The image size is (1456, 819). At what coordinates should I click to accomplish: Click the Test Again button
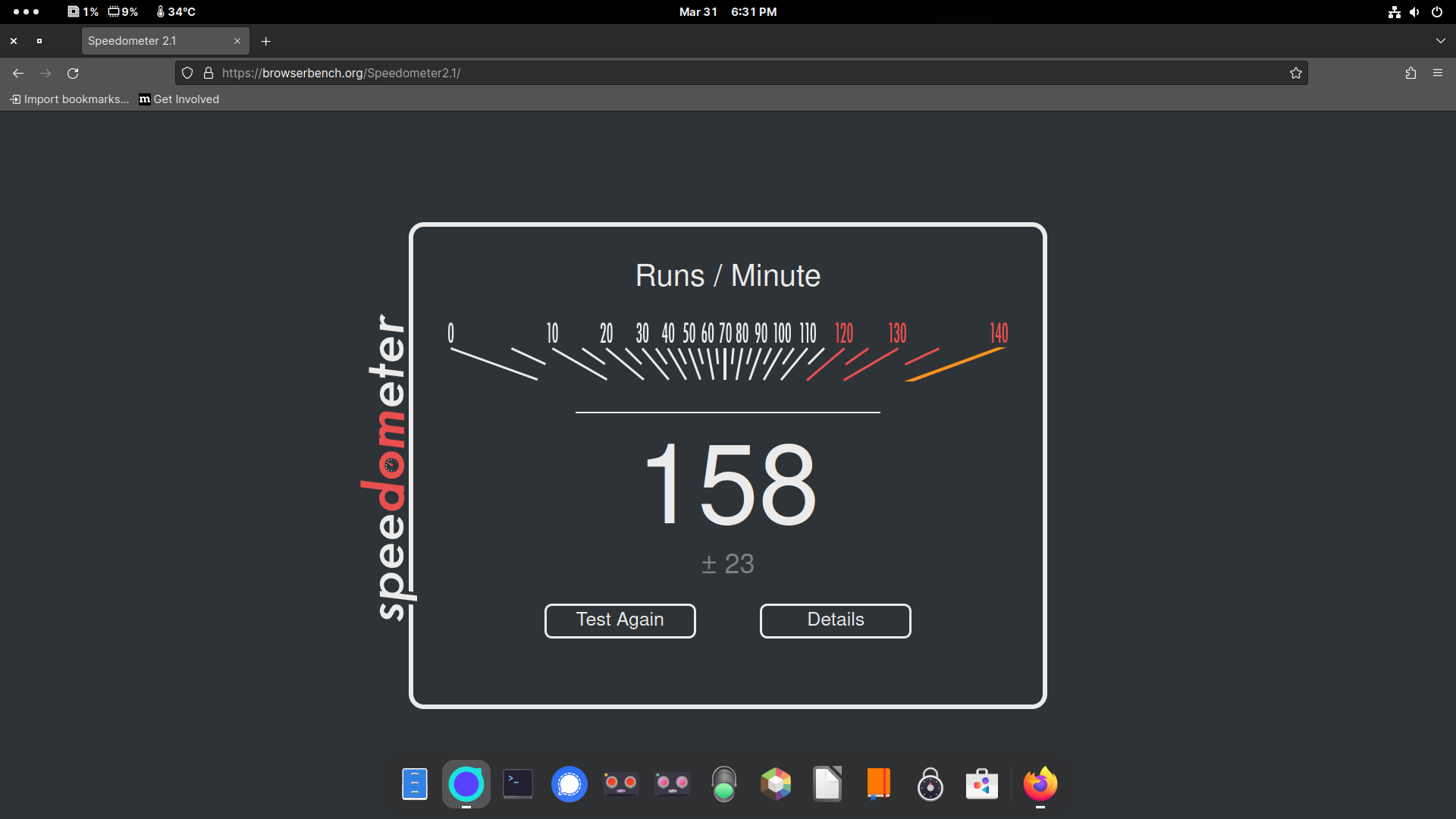pyautogui.click(x=620, y=620)
